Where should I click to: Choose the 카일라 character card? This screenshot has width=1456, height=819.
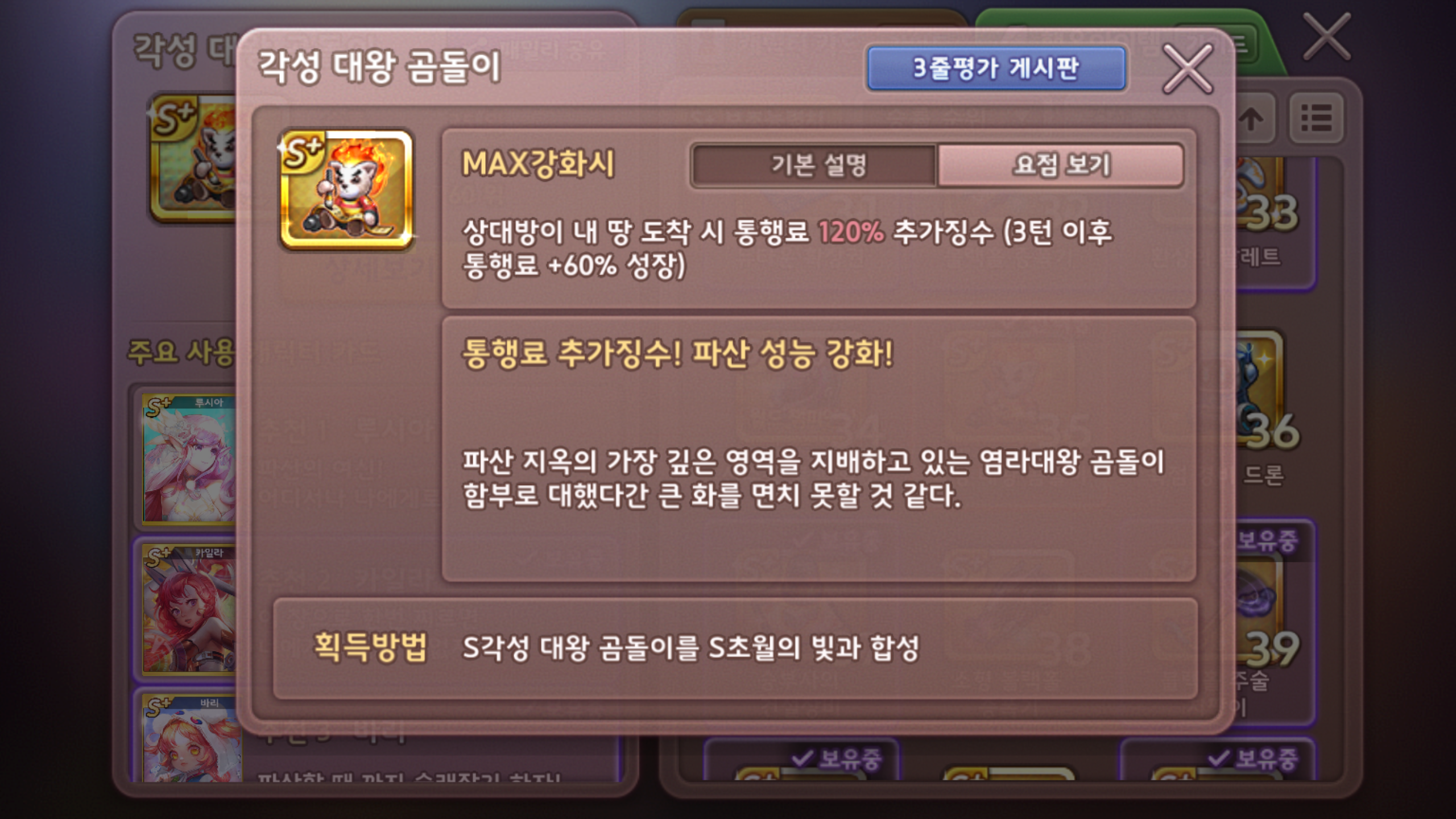(x=189, y=609)
